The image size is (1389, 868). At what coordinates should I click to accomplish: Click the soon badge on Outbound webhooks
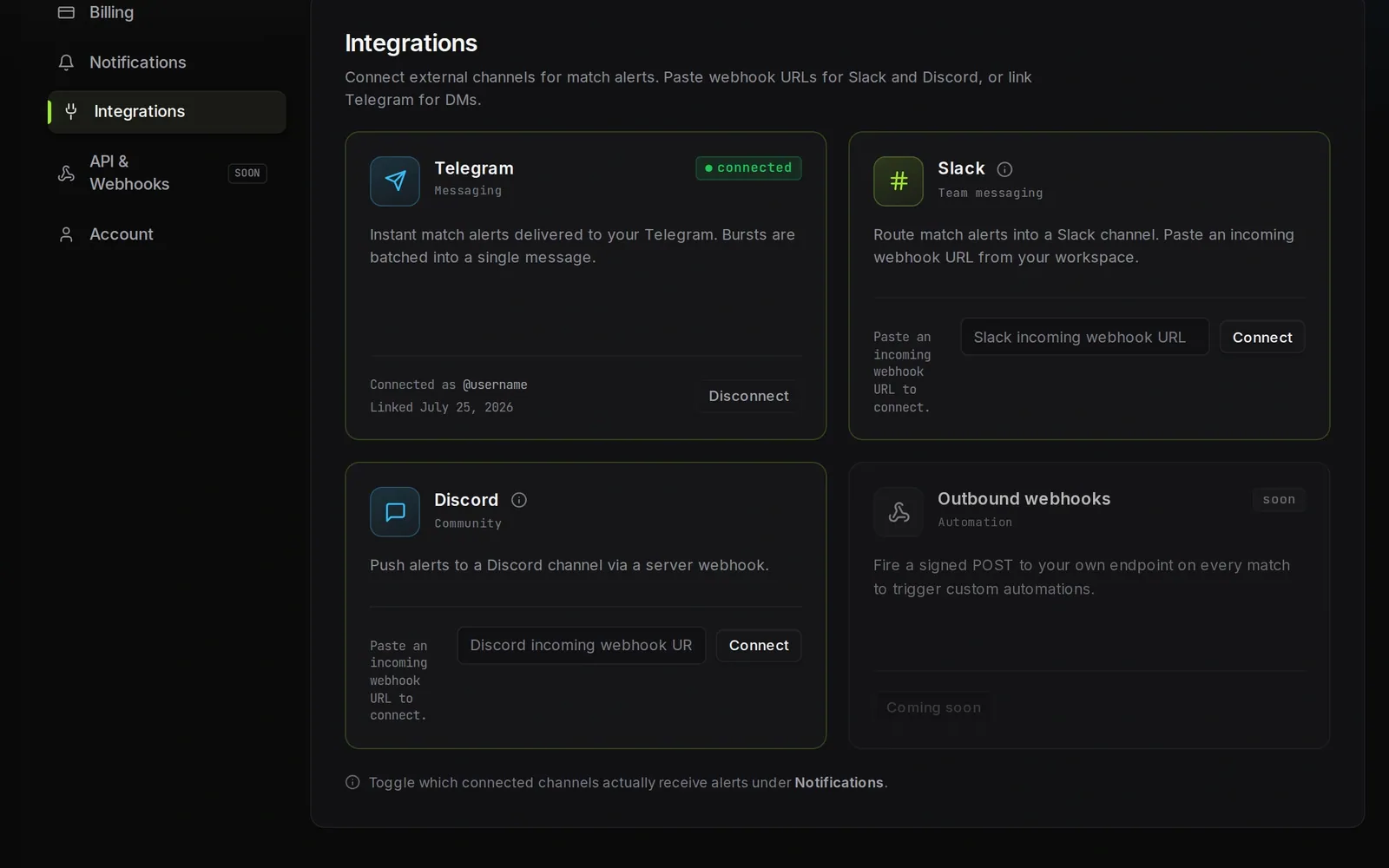pos(1278,499)
